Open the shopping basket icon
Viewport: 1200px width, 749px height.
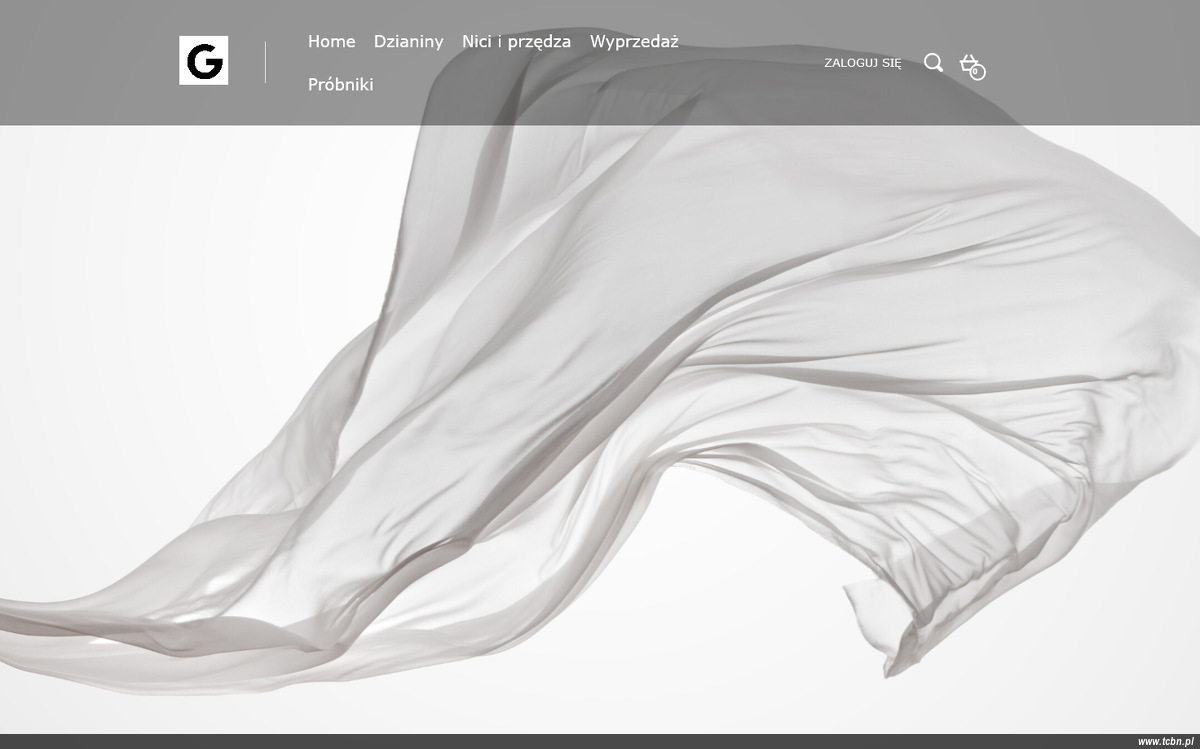click(x=972, y=66)
